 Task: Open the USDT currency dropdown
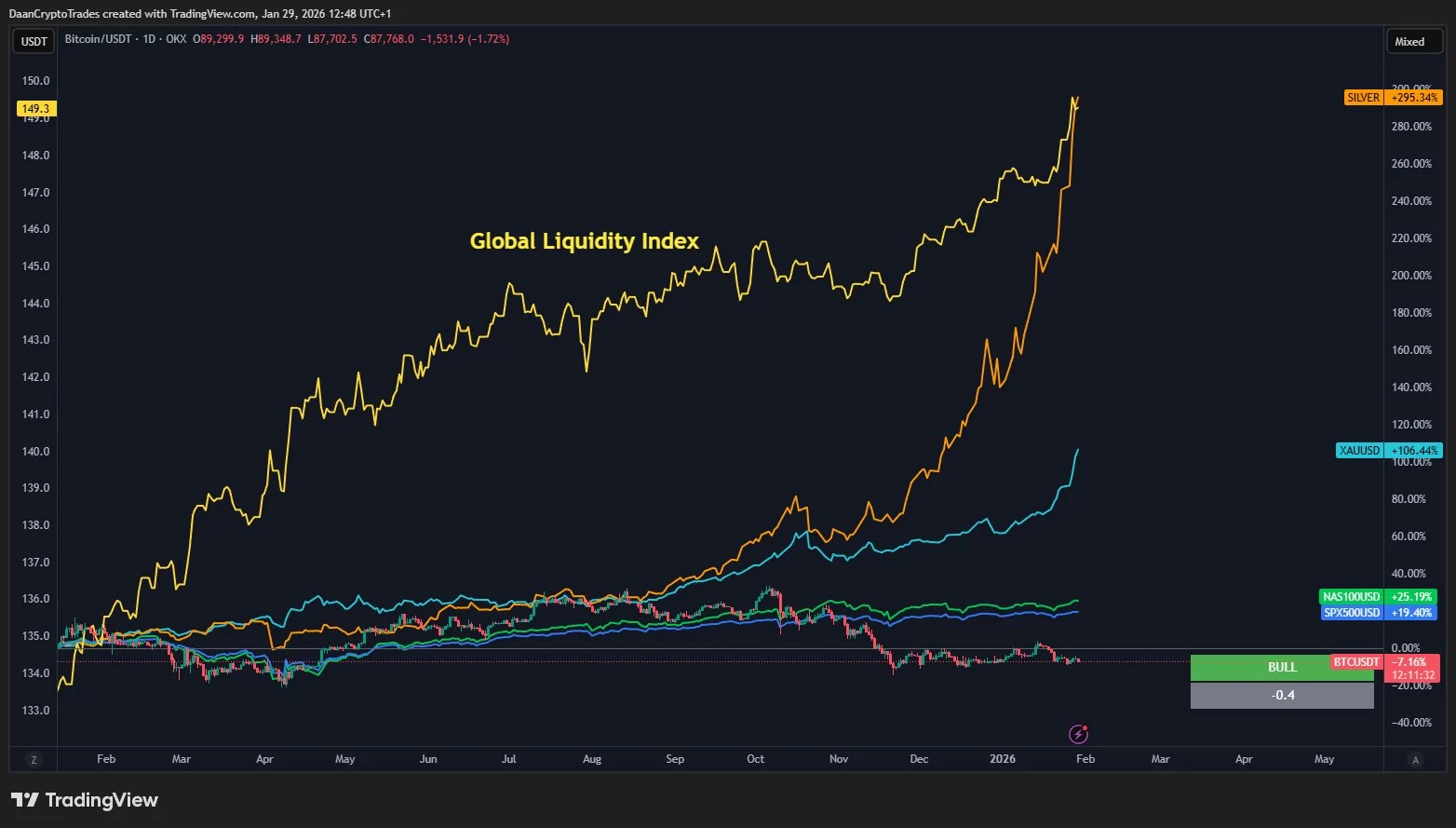[34, 42]
